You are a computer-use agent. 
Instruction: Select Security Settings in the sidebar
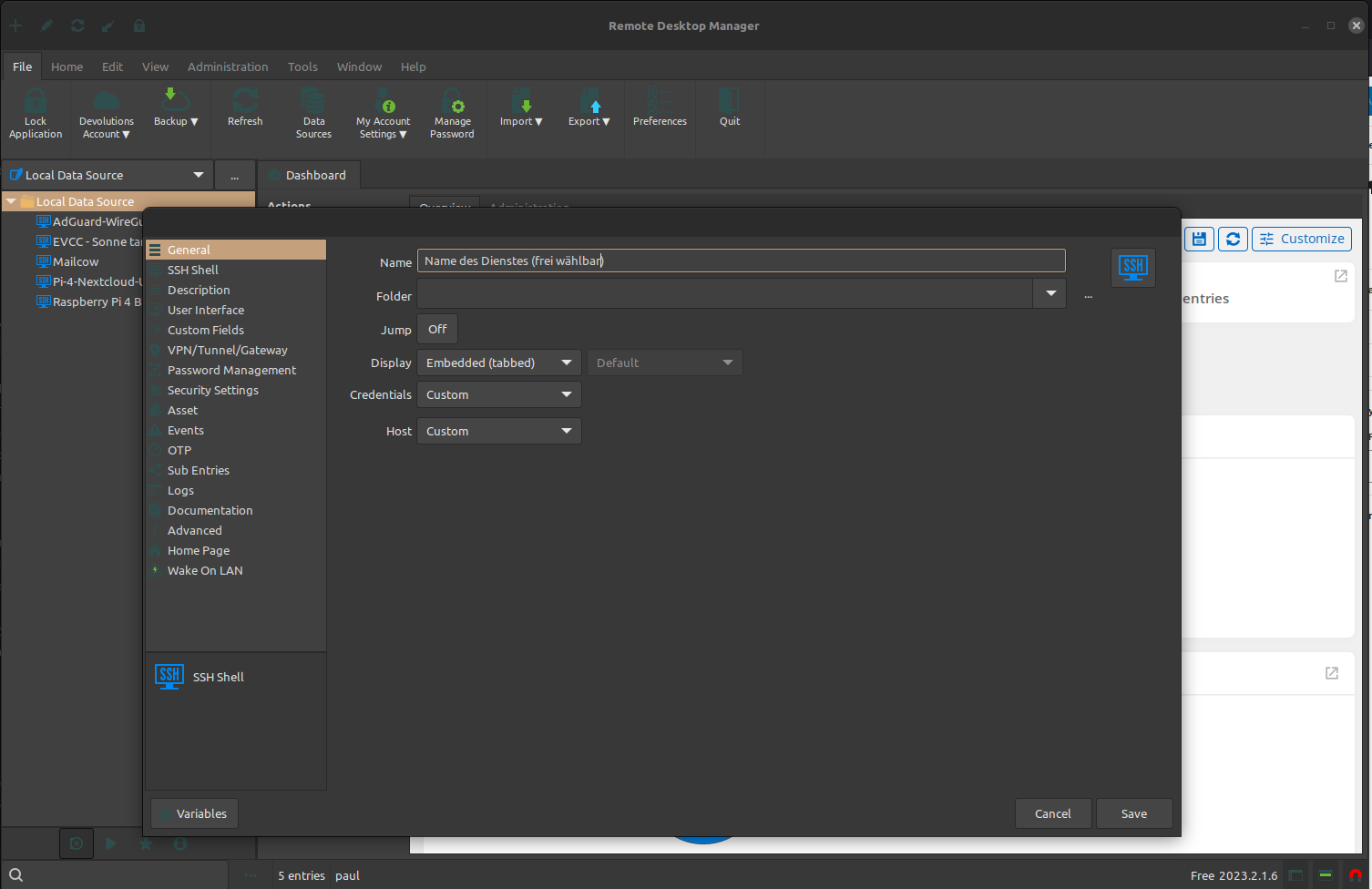point(212,390)
